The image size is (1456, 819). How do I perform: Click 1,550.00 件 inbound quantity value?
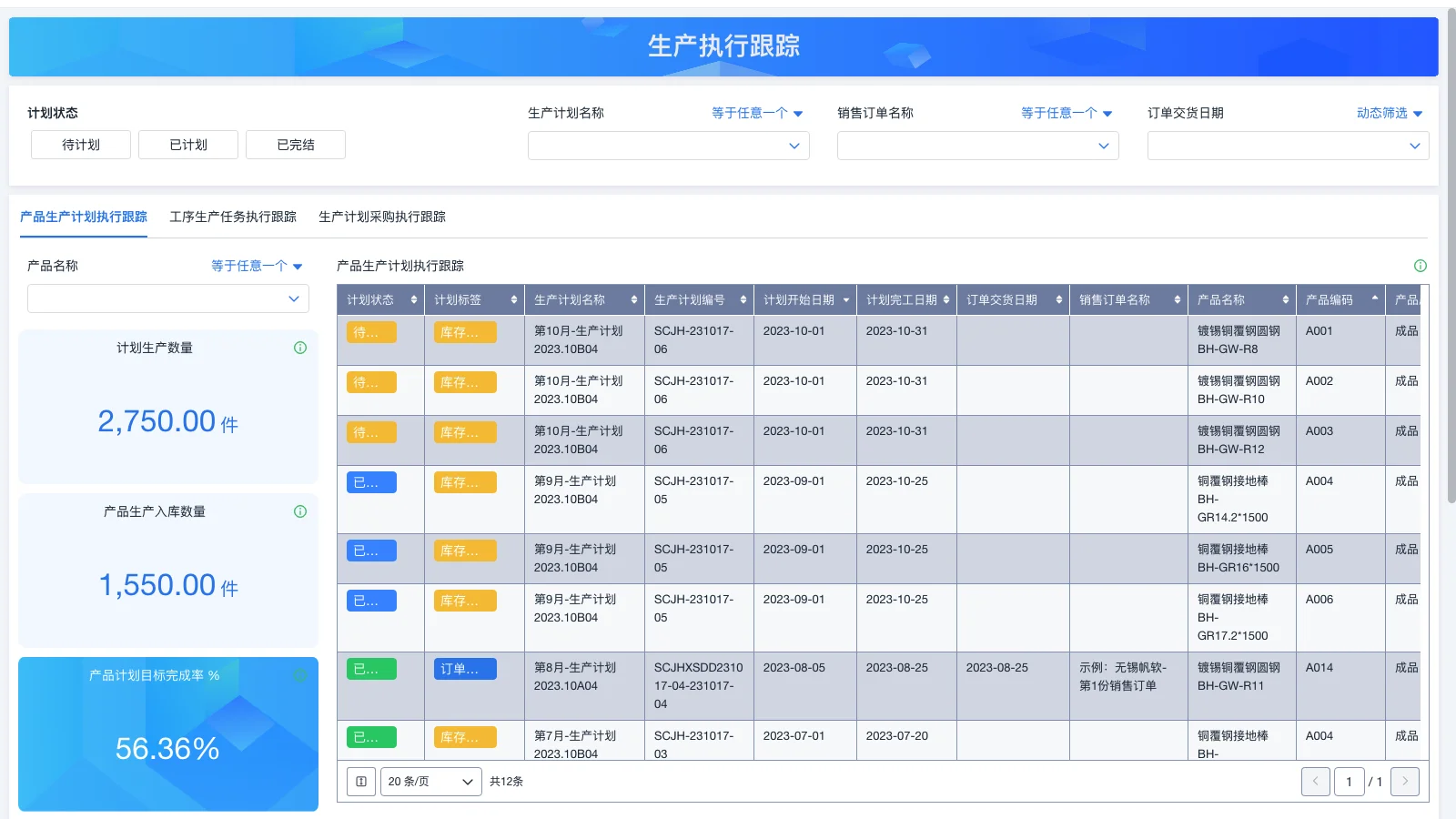(x=168, y=585)
